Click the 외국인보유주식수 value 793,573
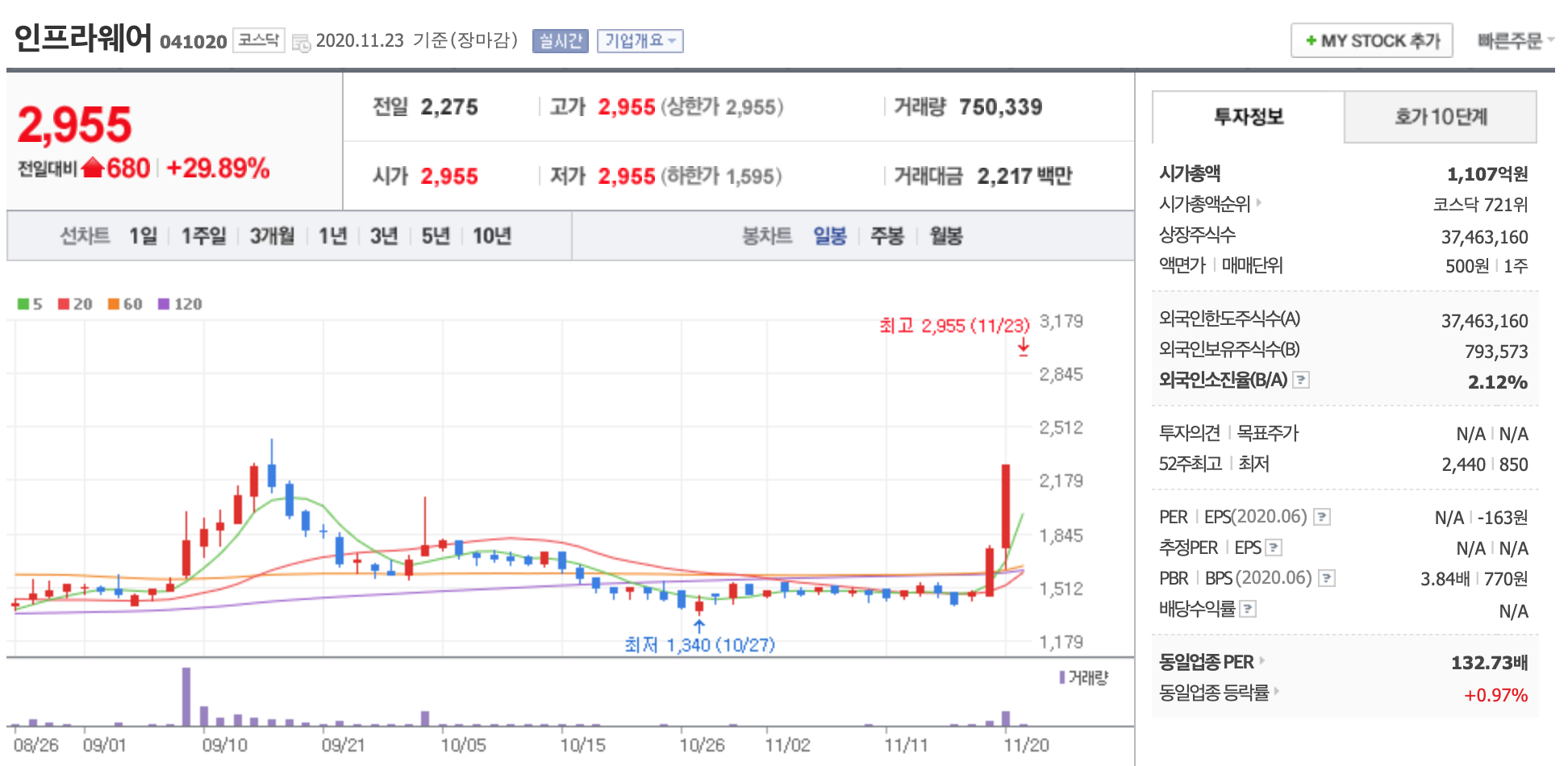Viewport: 1568px width, 766px height. (1496, 352)
